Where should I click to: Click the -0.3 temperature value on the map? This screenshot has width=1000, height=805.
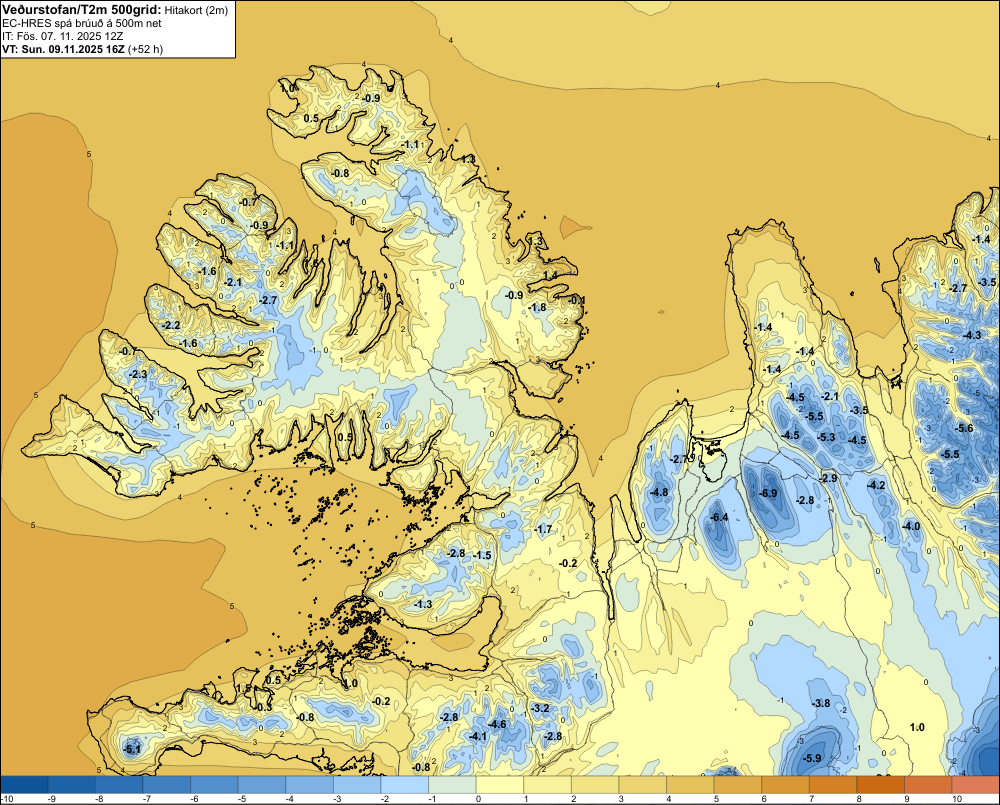click(264, 707)
